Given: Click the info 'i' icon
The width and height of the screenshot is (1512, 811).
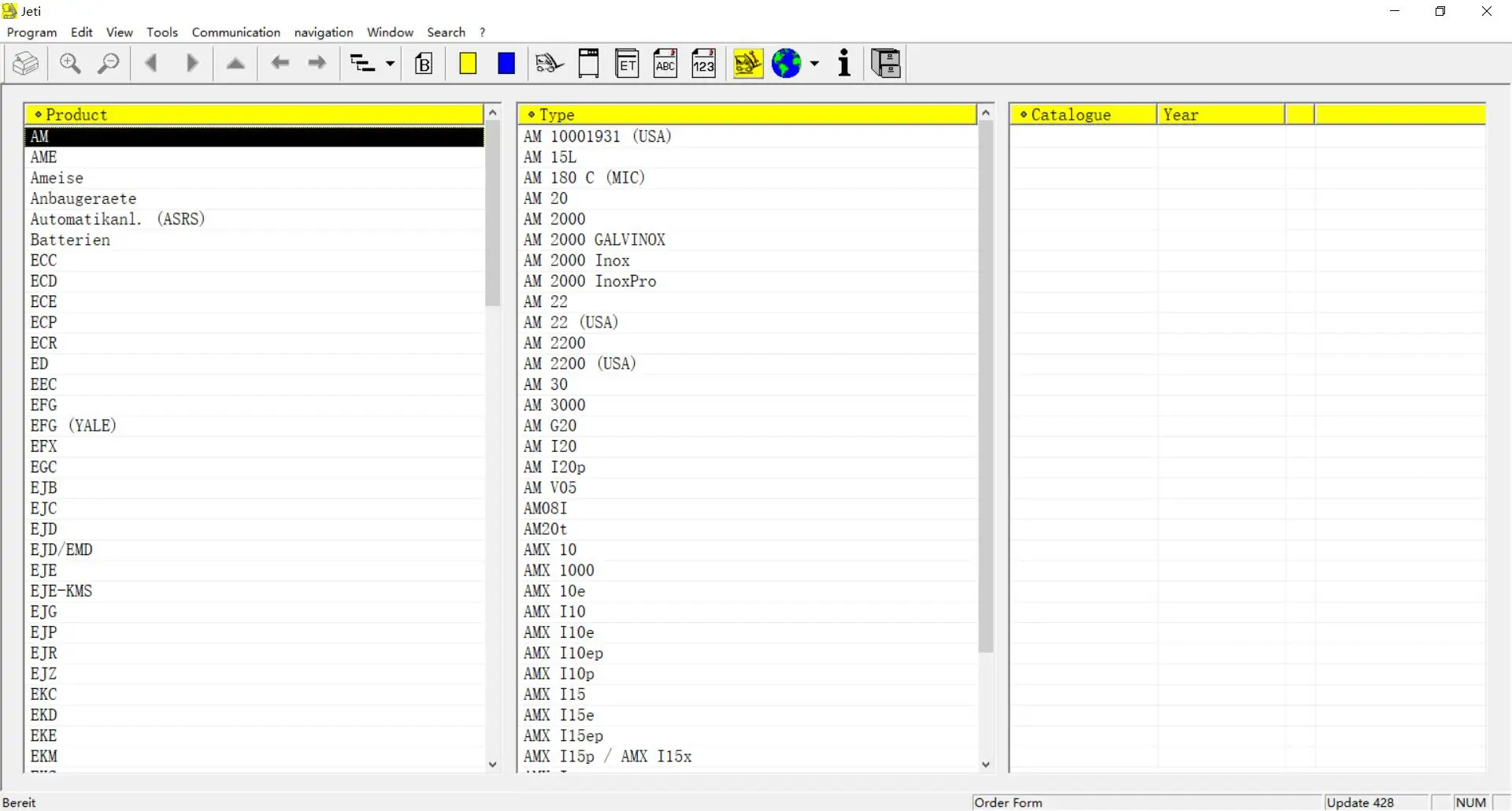Looking at the screenshot, I should click(x=844, y=63).
